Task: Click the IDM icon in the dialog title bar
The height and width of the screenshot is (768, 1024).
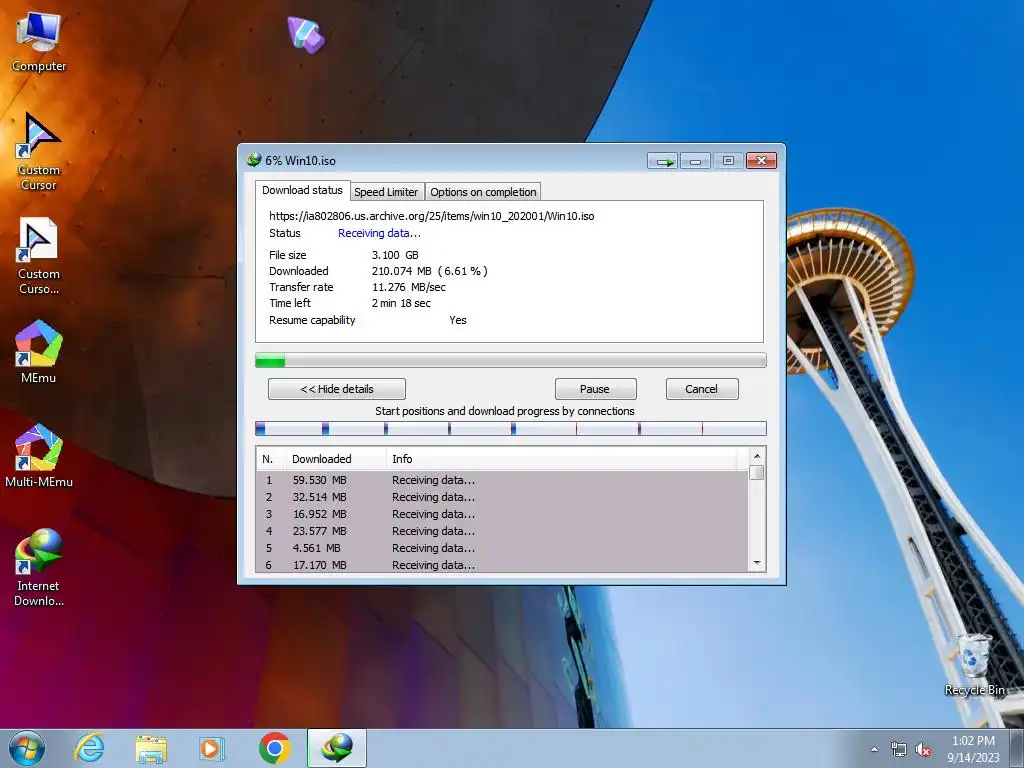Action: [253, 160]
